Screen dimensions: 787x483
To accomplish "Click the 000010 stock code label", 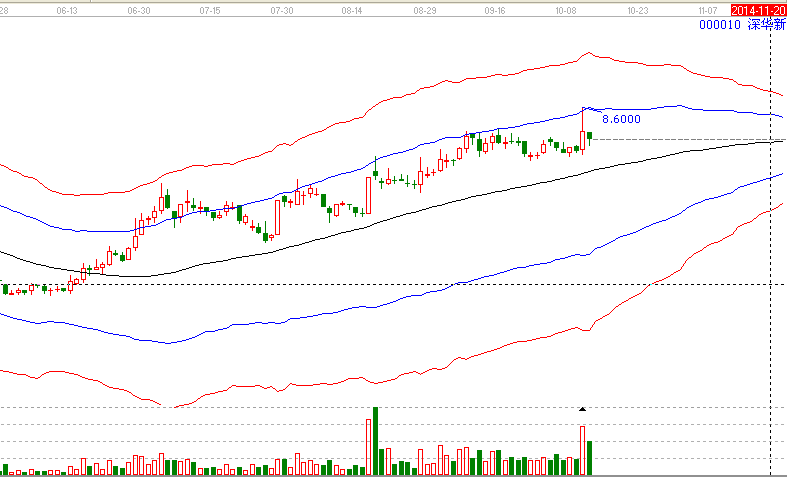I will pos(720,25).
